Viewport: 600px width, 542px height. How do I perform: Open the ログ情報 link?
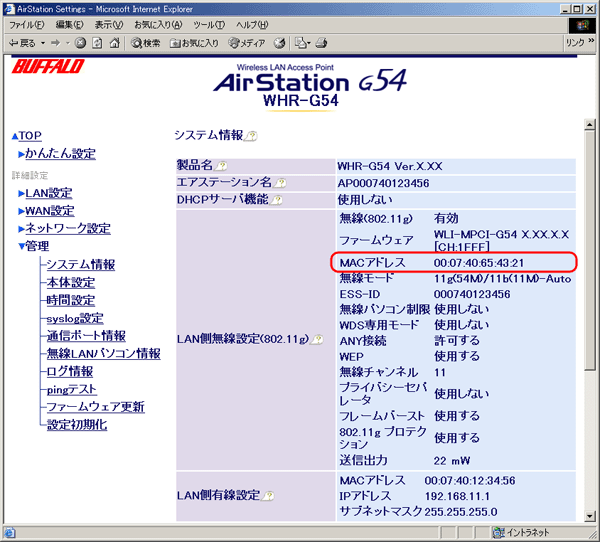[x=70, y=372]
